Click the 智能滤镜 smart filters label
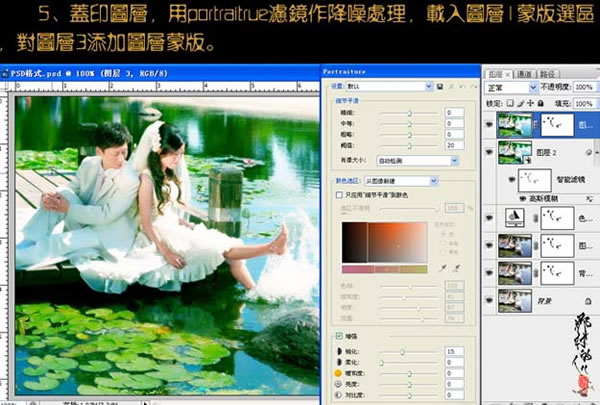Screen dimensions: 600x405 (x=571, y=179)
